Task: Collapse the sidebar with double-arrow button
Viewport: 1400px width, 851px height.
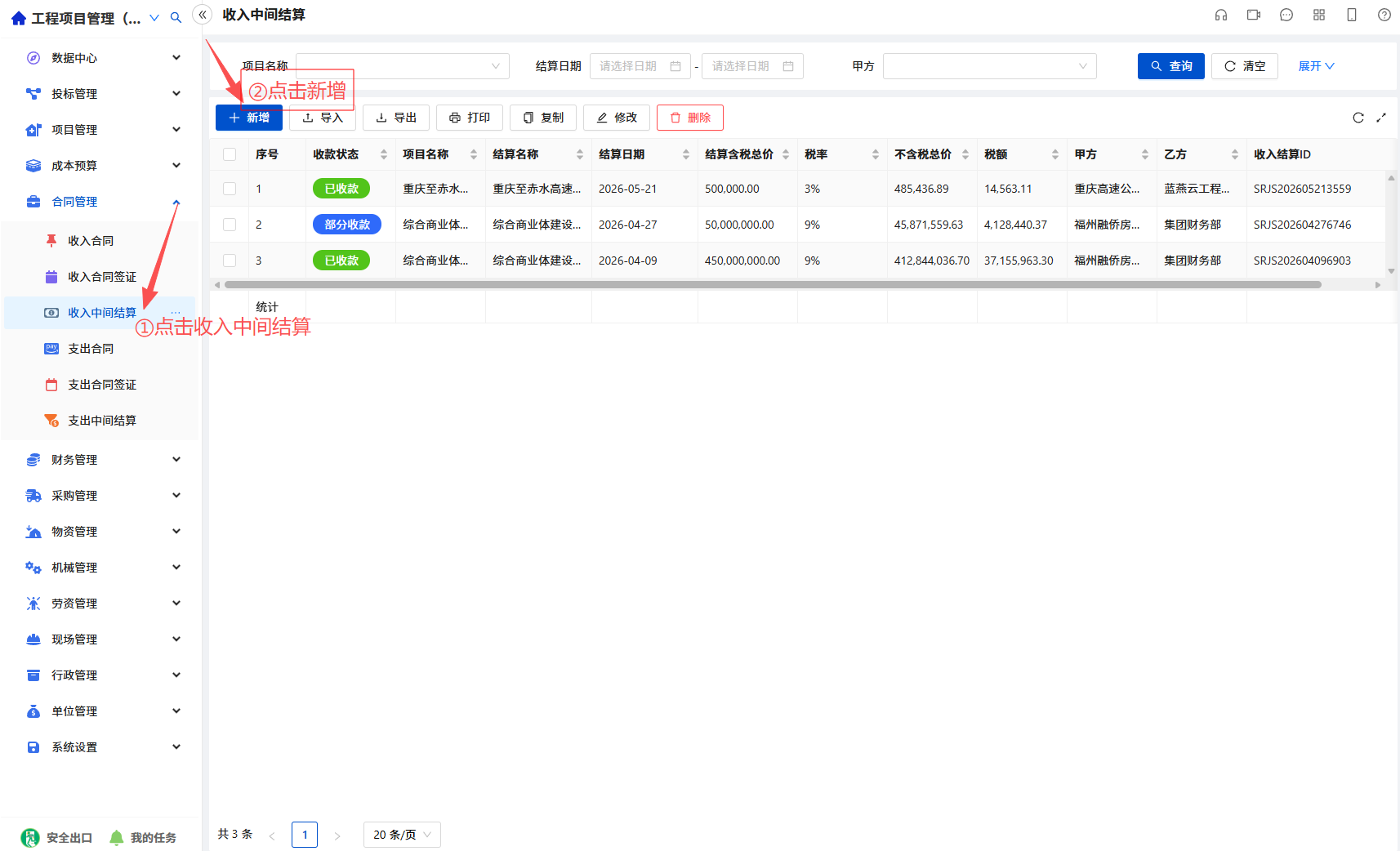Action: point(203,15)
